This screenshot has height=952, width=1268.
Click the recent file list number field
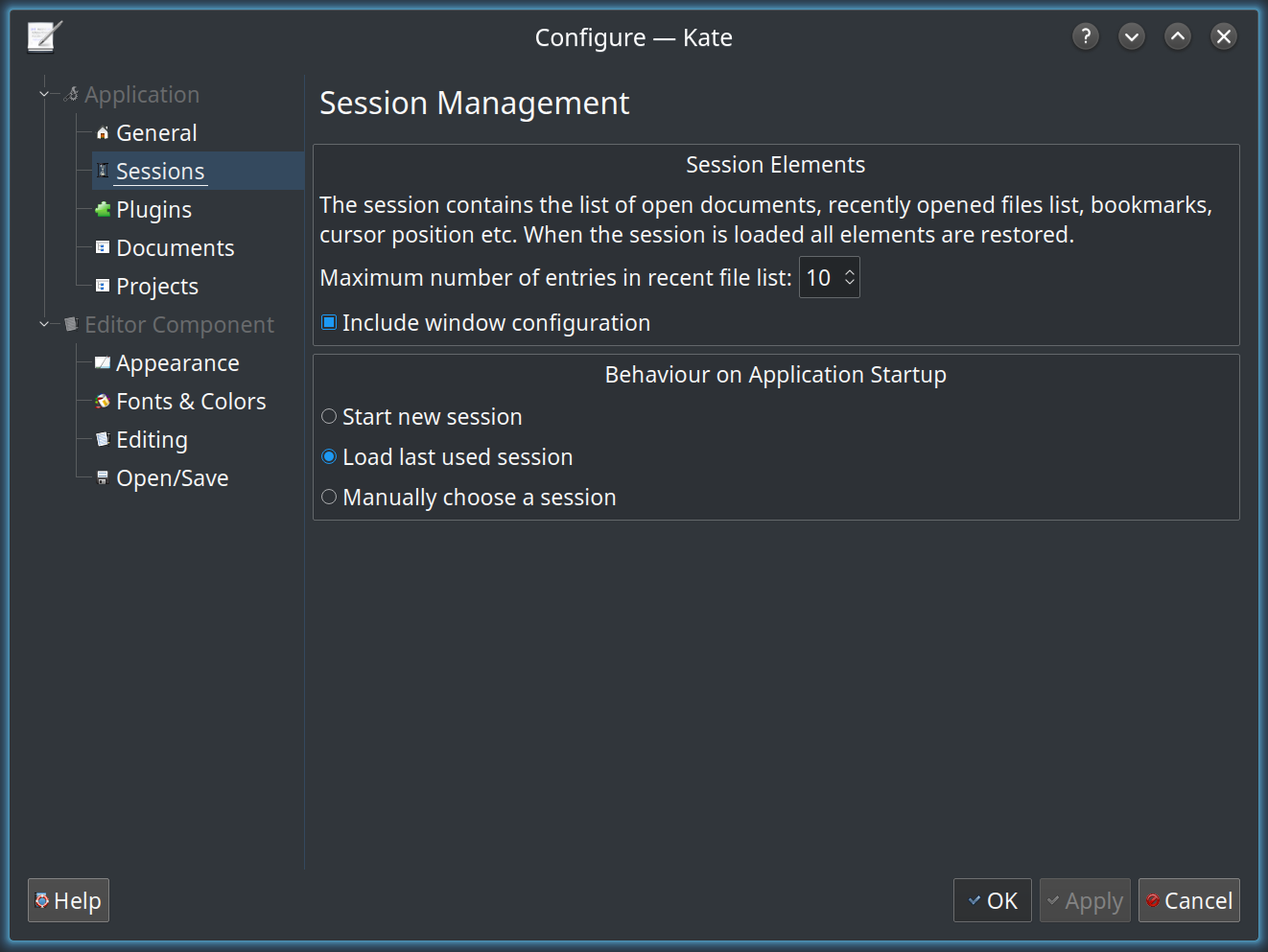click(820, 278)
